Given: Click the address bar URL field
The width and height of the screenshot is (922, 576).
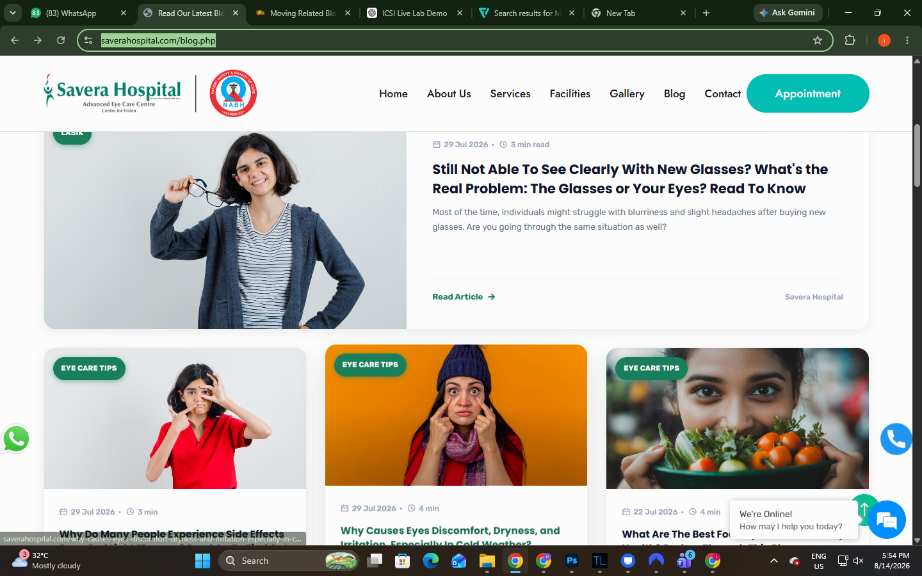Looking at the screenshot, I should (453, 41).
